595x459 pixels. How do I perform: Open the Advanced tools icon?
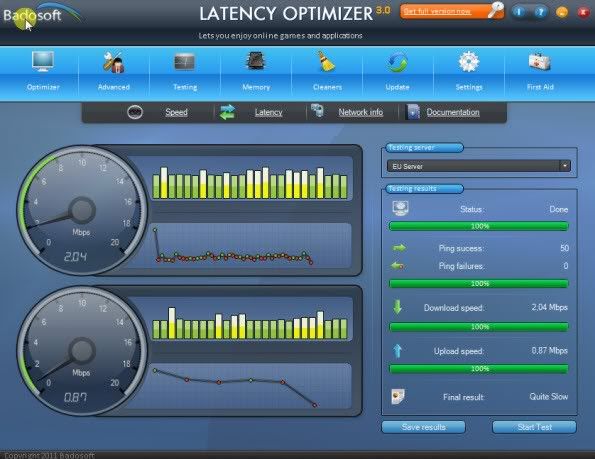(x=113, y=62)
